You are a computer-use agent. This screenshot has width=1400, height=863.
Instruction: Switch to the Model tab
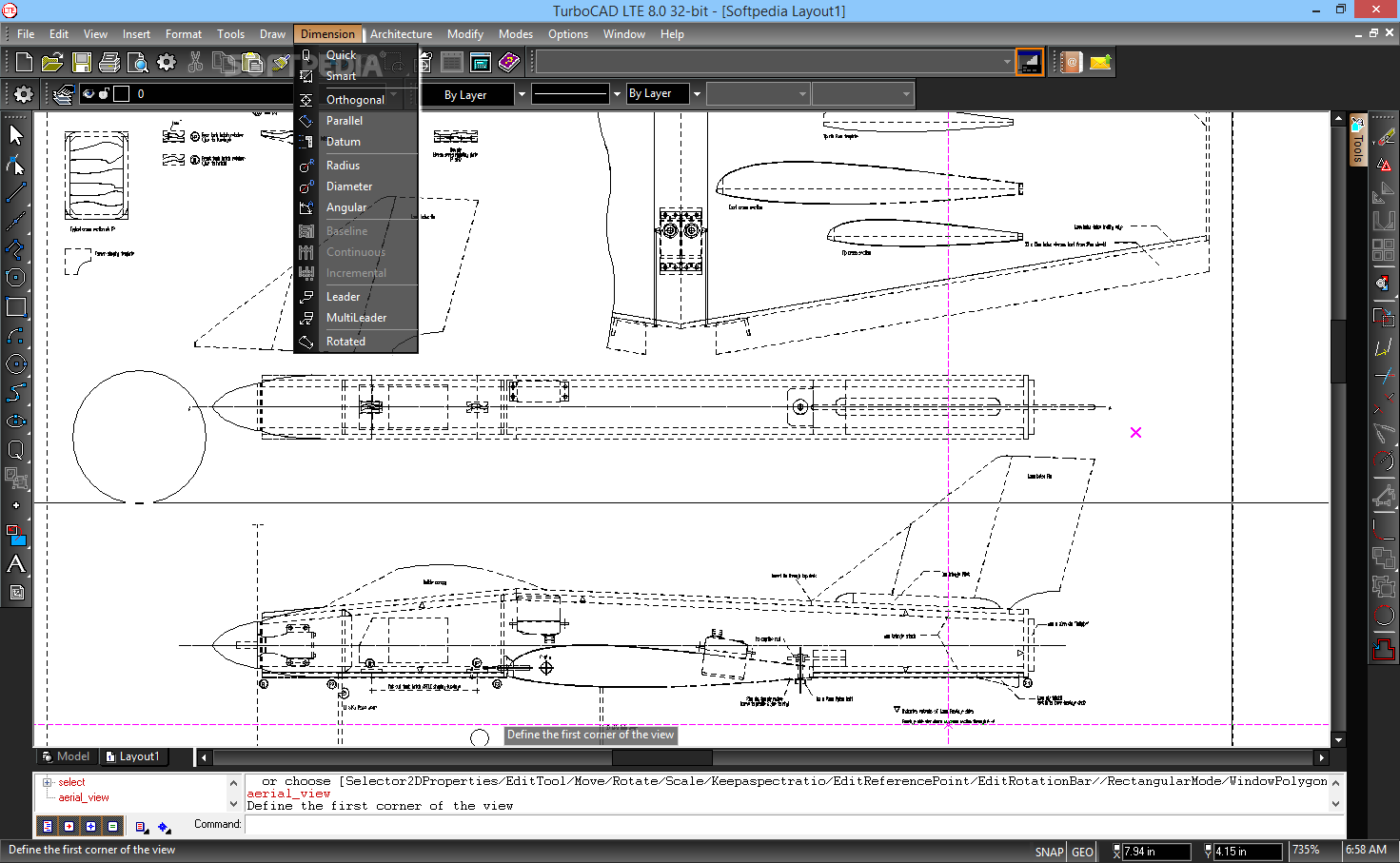click(66, 756)
